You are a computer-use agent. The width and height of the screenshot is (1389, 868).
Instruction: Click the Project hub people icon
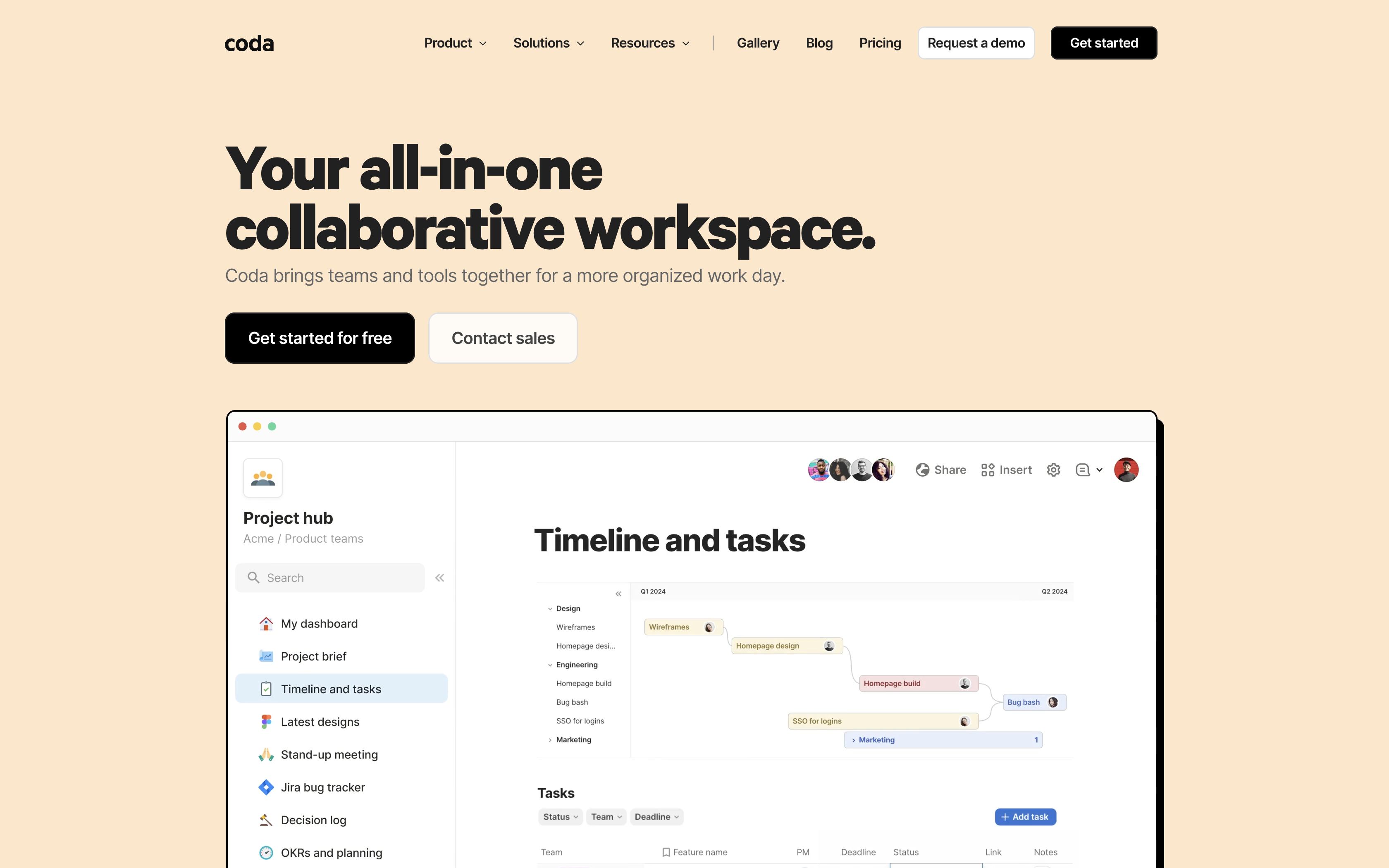click(263, 478)
